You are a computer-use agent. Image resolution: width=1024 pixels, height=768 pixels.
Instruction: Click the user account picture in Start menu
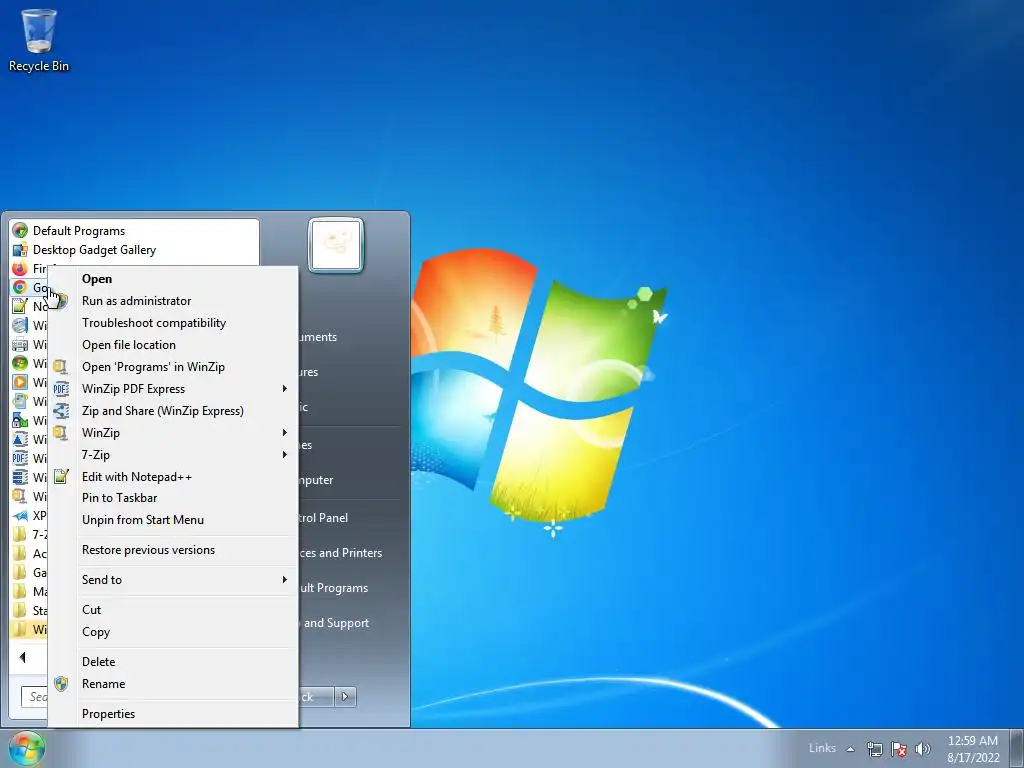tap(336, 245)
